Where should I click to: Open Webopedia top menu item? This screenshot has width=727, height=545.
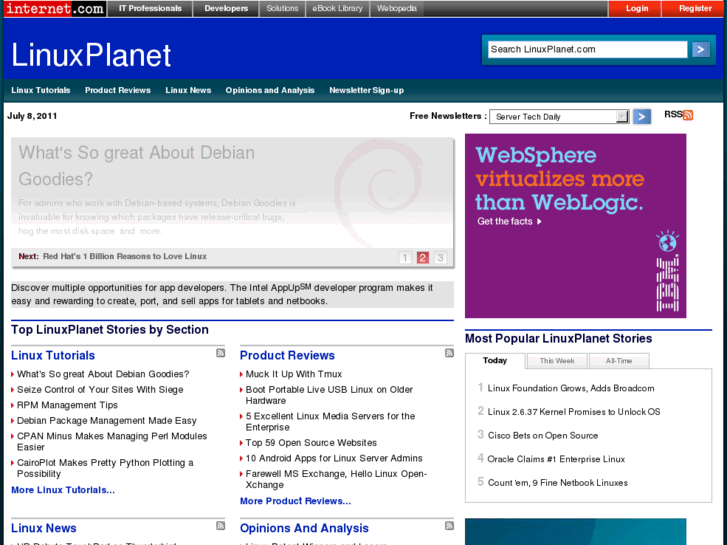(396, 8)
